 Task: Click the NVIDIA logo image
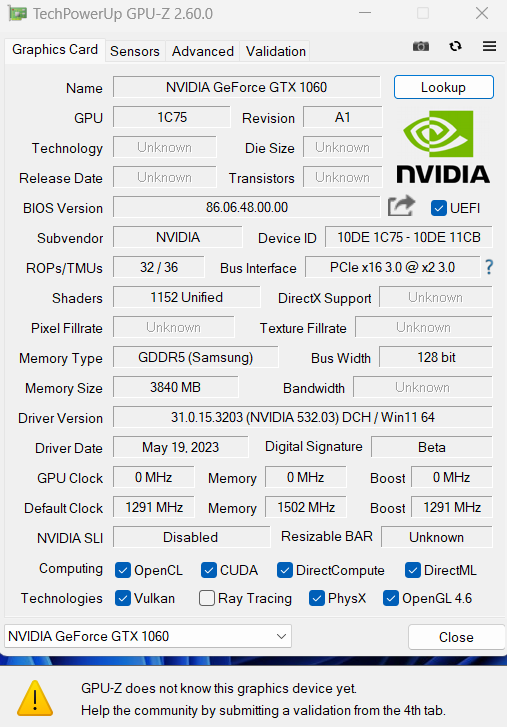coord(443,147)
